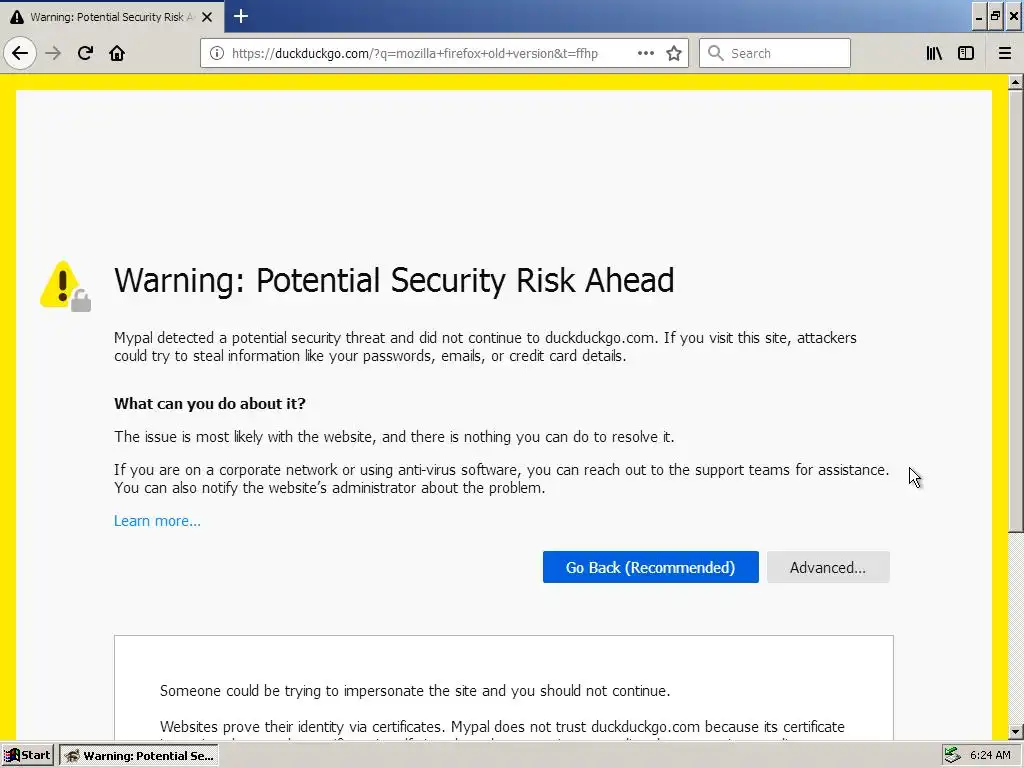This screenshot has width=1024, height=768.
Task: Click the network system tray icon
Action: click(x=953, y=755)
